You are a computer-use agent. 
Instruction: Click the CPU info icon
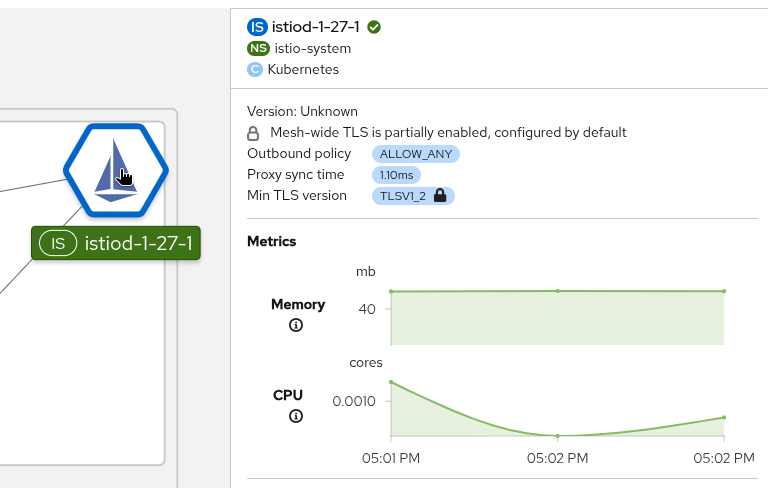[296, 416]
